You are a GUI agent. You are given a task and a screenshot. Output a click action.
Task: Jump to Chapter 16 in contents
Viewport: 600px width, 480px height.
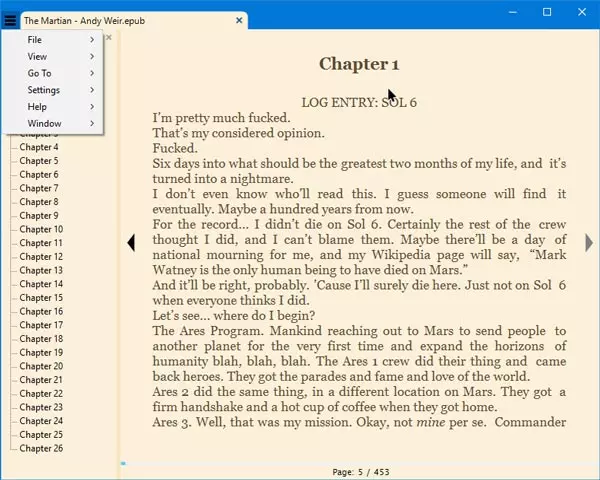tap(41, 312)
